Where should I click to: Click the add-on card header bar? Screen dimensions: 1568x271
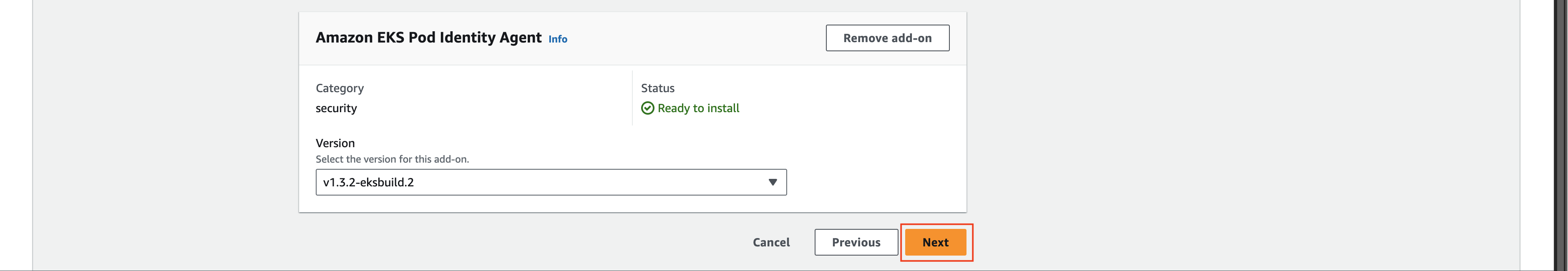pos(632,38)
